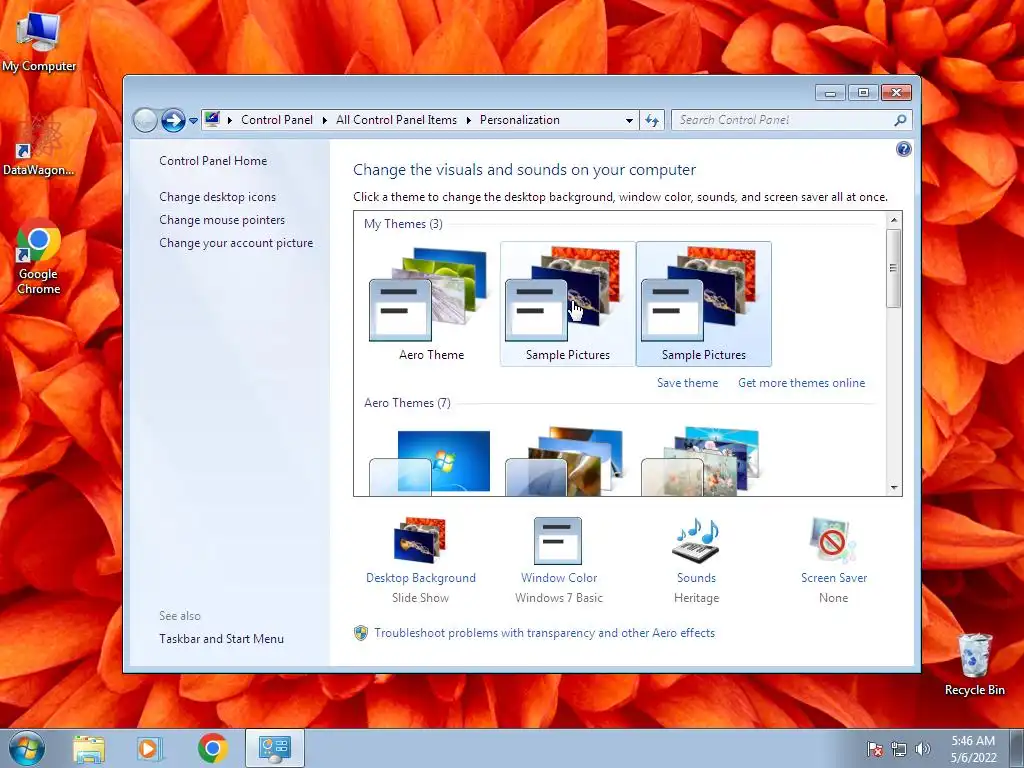Open recent pages dropdown arrow
The width and height of the screenshot is (1024, 768).
point(193,121)
